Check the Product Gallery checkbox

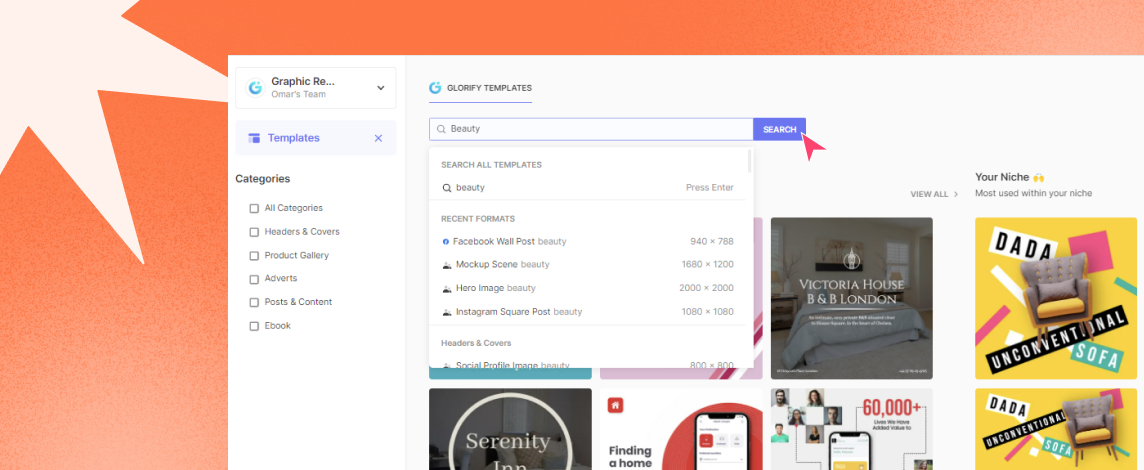[254, 255]
